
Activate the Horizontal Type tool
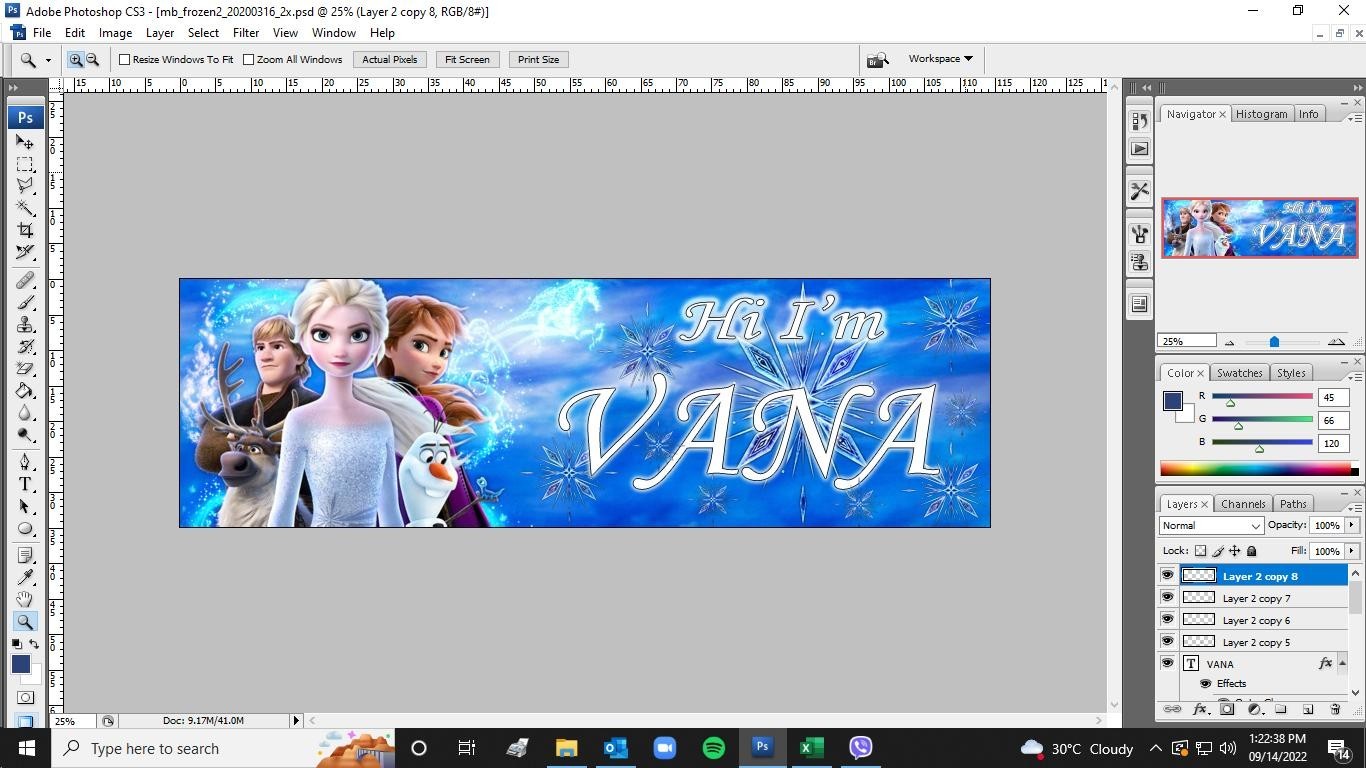(25, 484)
